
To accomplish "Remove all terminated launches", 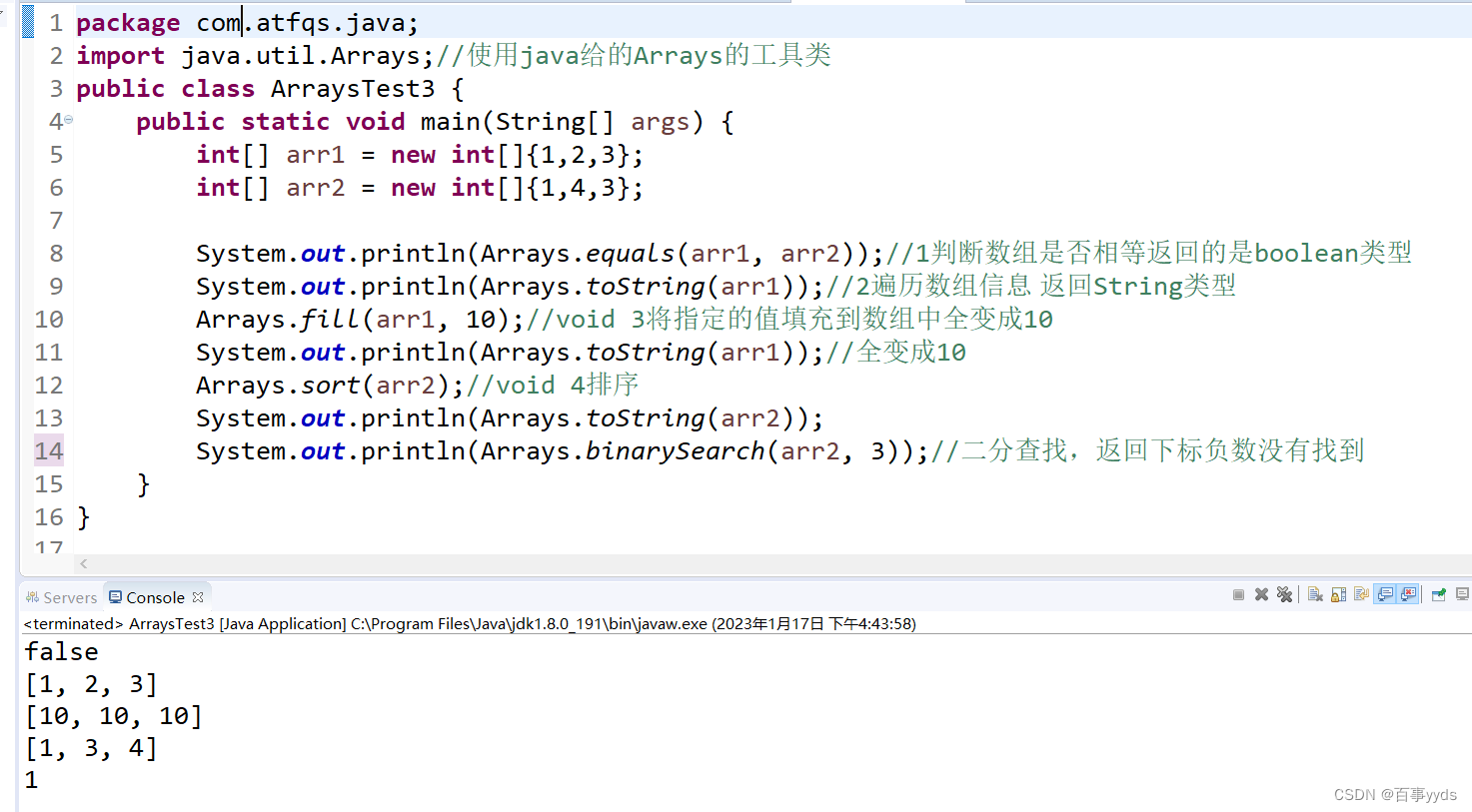I will pos(1284,594).
